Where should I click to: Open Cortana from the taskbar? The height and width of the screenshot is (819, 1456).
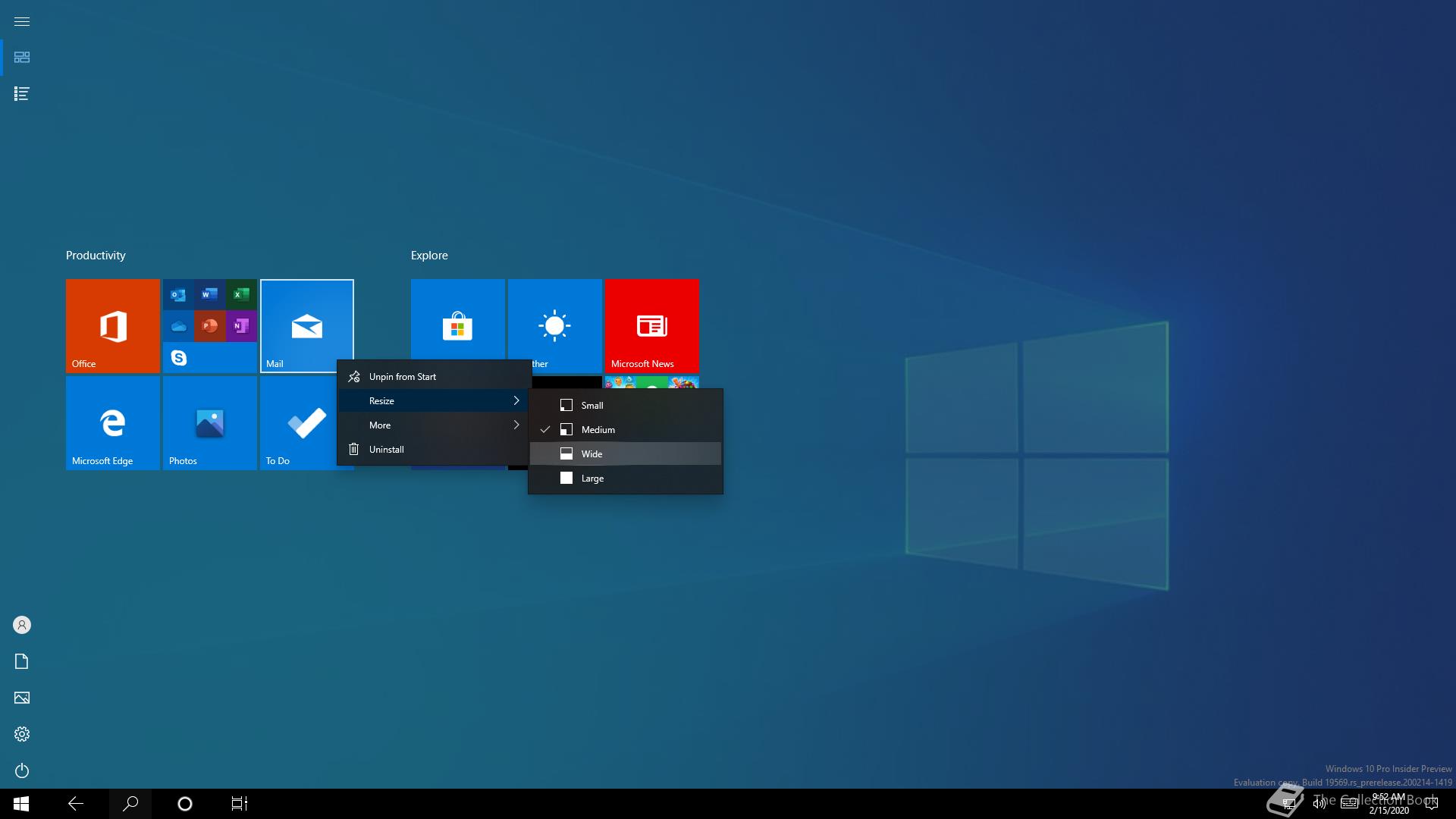tap(185, 804)
